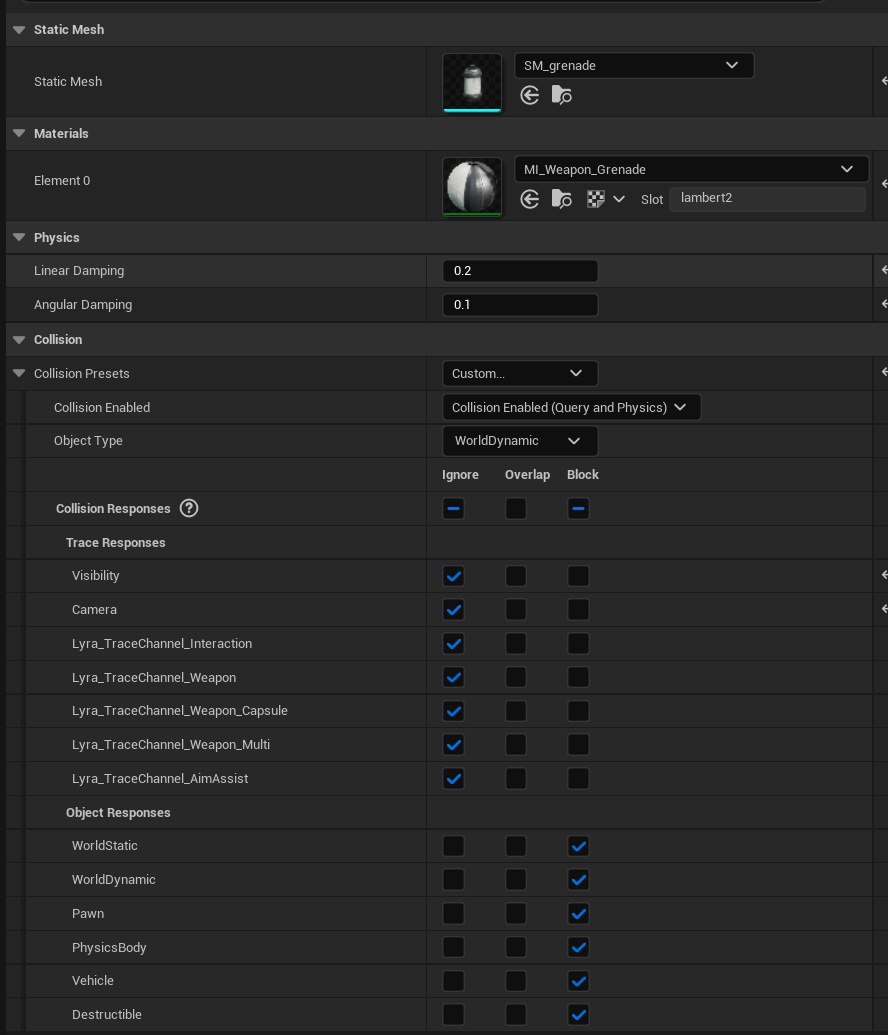Browse to SM_grenade in Content Browser
Screen dimensions: 888x1035
(x=562, y=95)
